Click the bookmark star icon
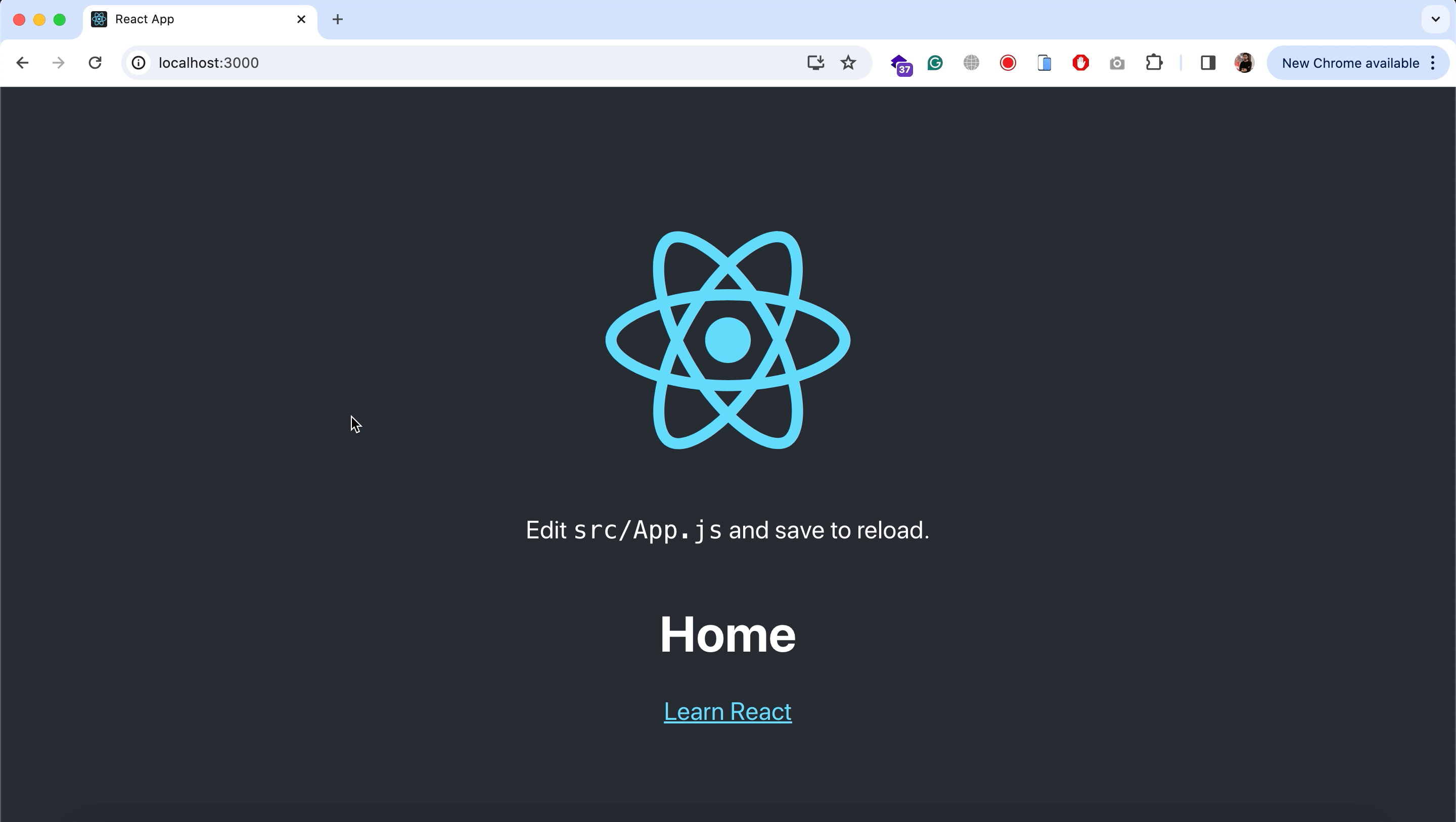1456x822 pixels. pos(848,63)
